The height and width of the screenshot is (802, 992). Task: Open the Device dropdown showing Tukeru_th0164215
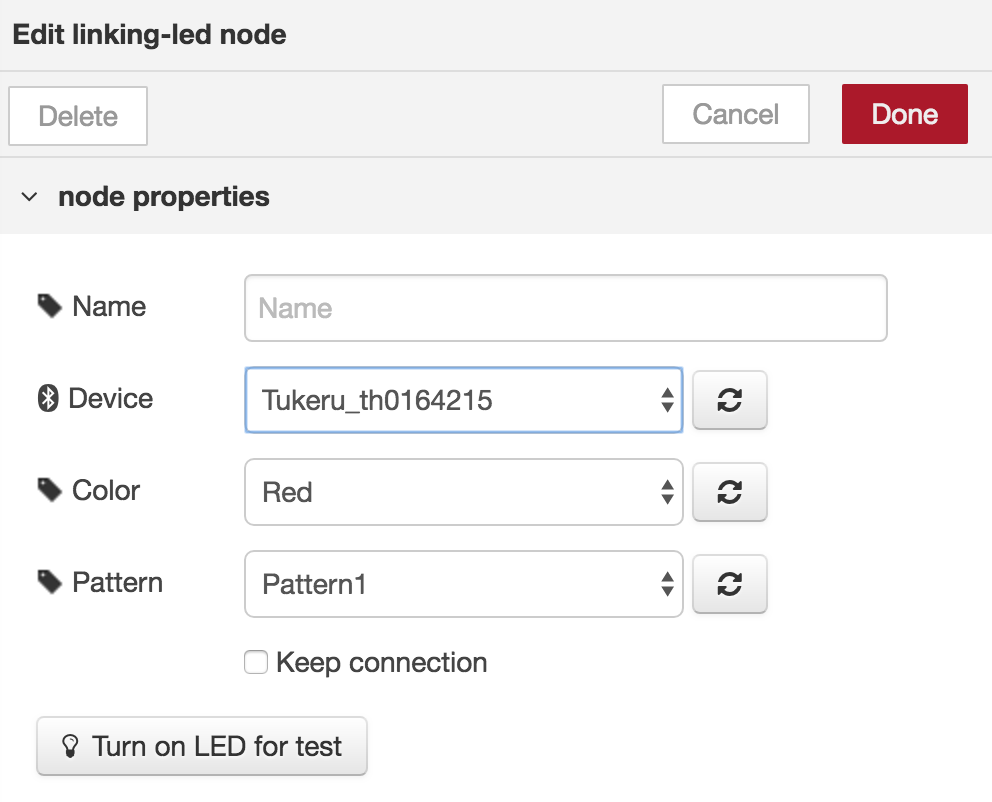pyautogui.click(x=464, y=400)
